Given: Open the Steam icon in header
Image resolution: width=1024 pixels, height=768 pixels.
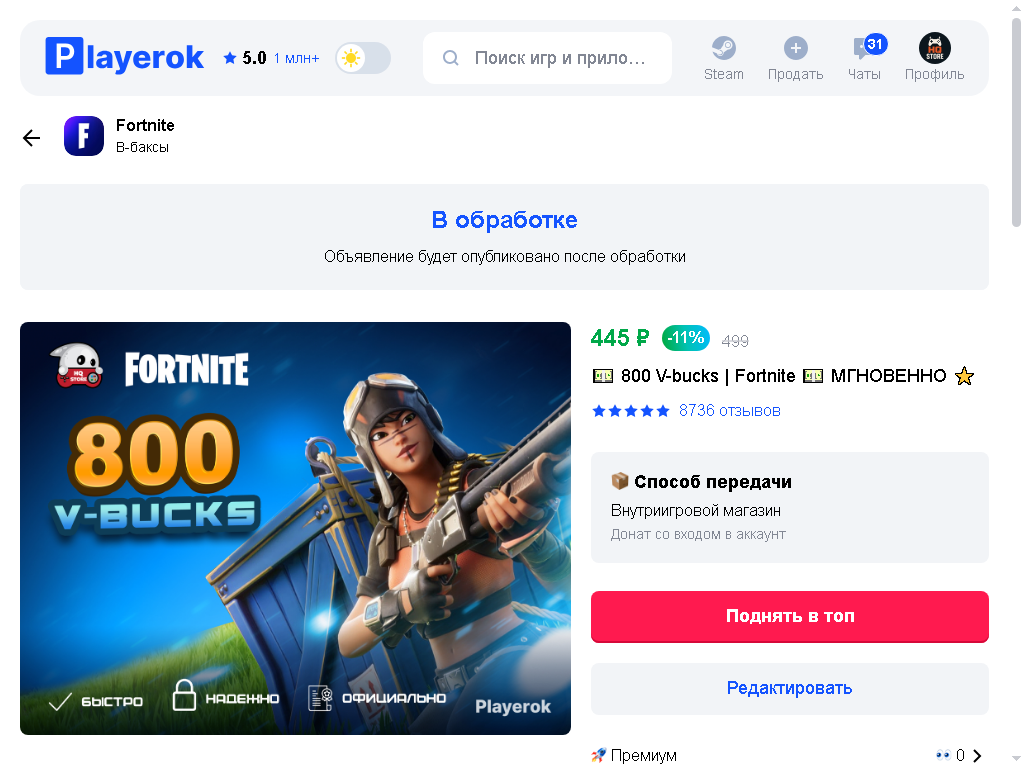Looking at the screenshot, I should [724, 48].
